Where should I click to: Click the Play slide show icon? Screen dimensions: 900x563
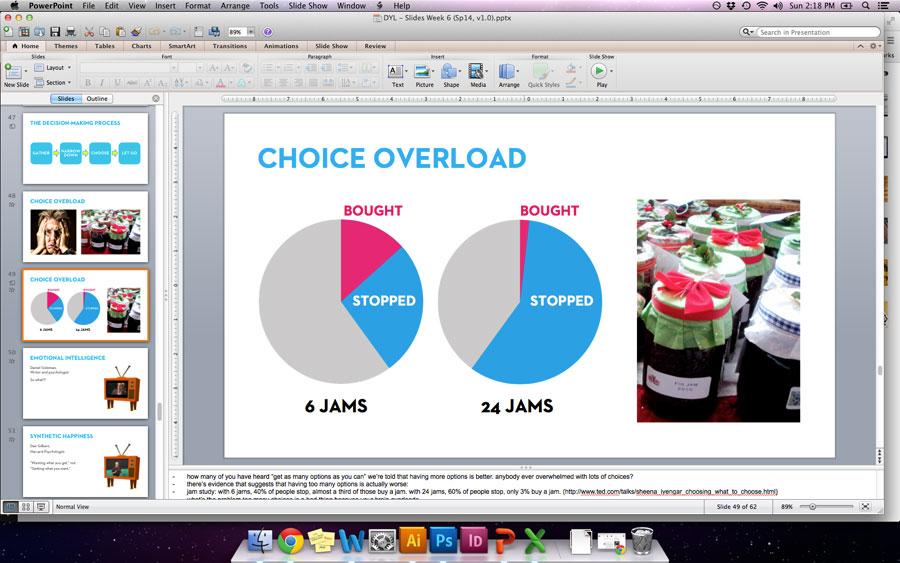pos(599,71)
